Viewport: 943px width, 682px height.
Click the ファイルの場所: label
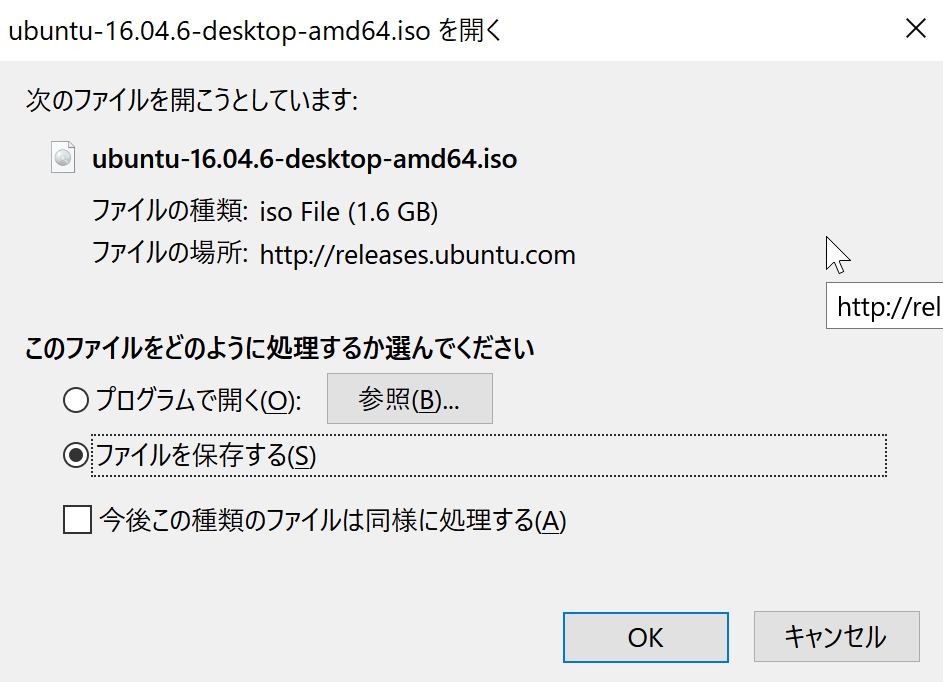coord(170,253)
